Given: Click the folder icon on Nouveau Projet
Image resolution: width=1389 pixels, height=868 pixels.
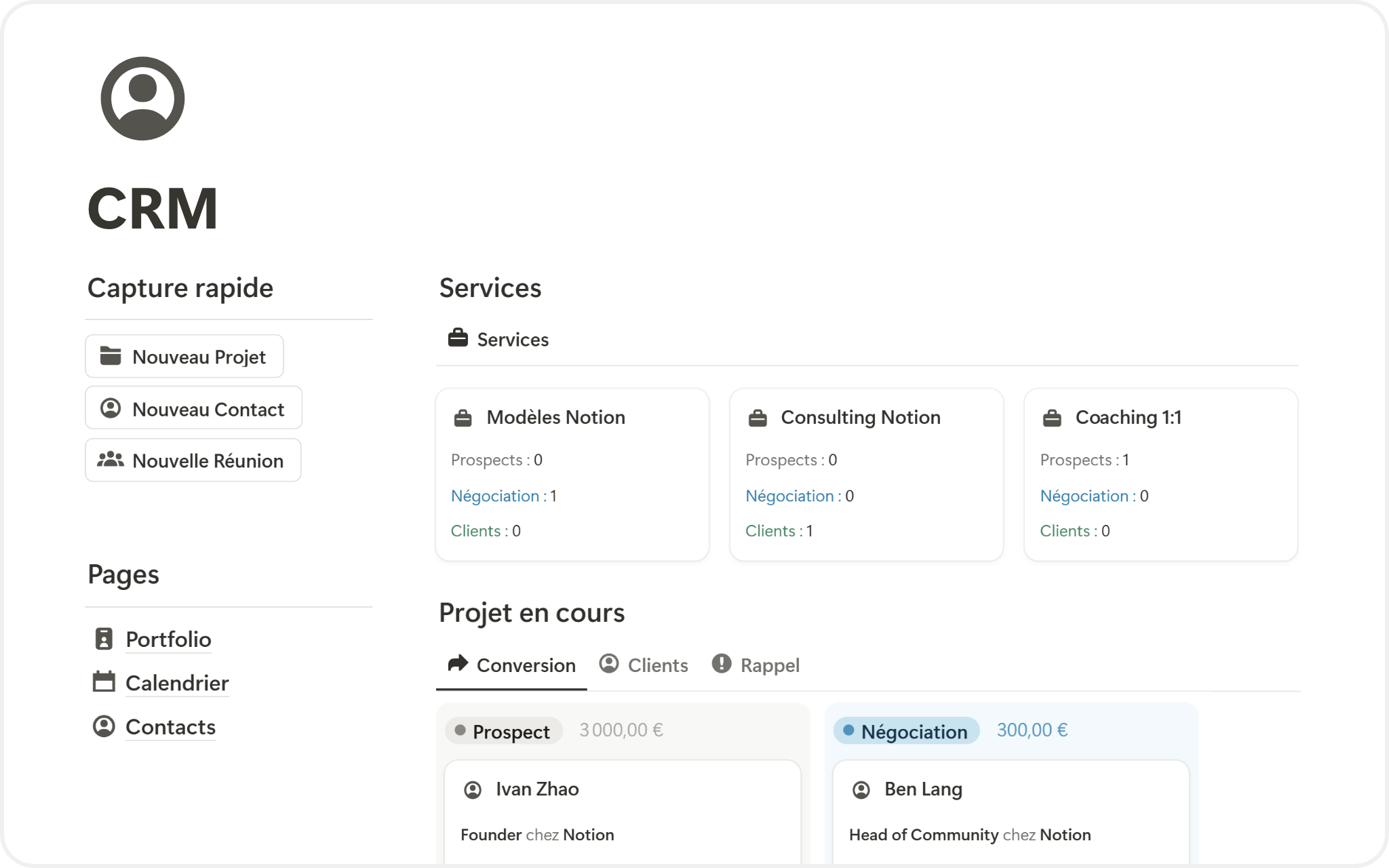Looking at the screenshot, I should (111, 356).
